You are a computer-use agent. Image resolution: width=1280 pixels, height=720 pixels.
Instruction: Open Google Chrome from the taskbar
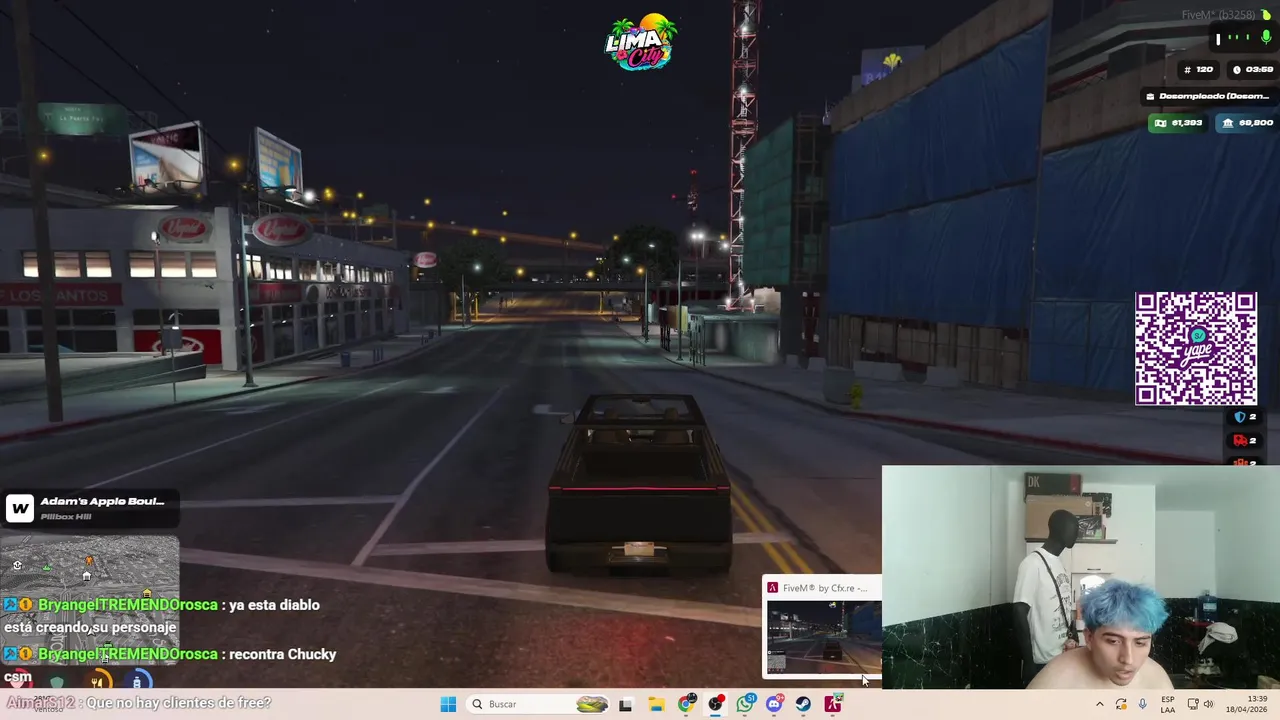(x=686, y=704)
